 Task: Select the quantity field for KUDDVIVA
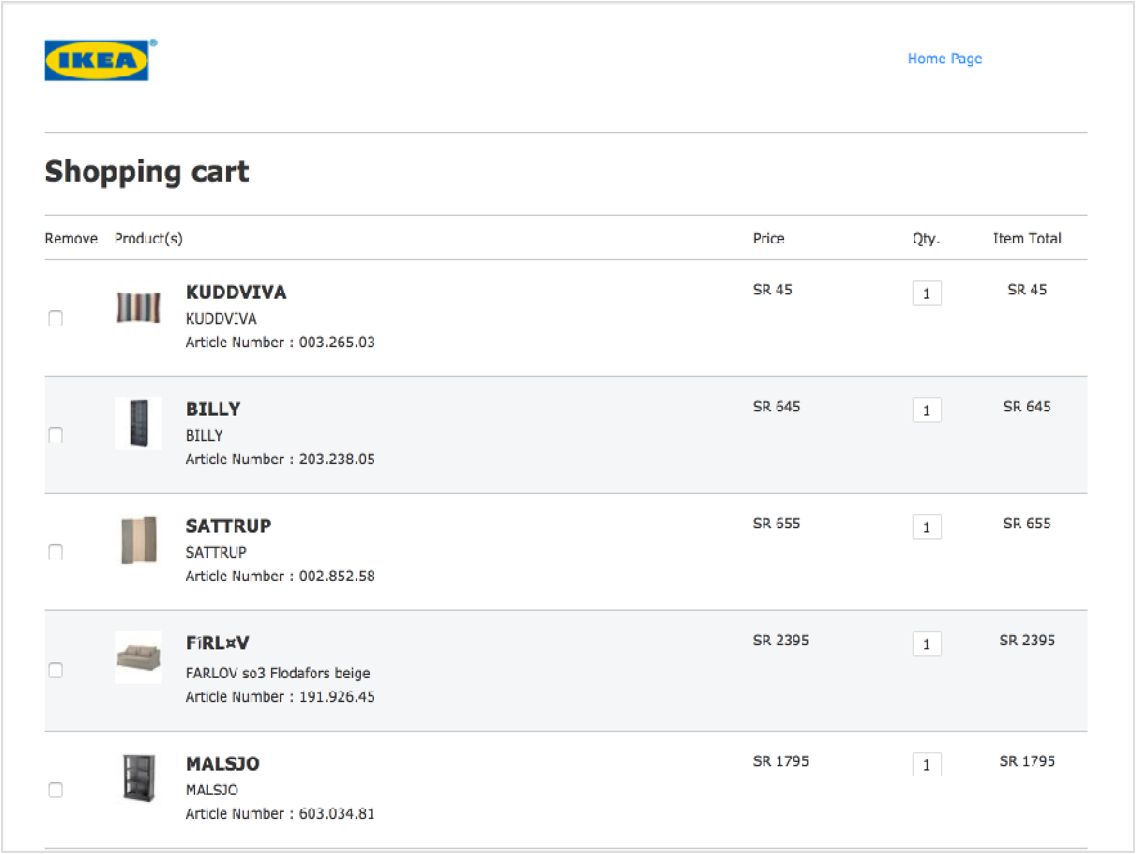(x=926, y=293)
